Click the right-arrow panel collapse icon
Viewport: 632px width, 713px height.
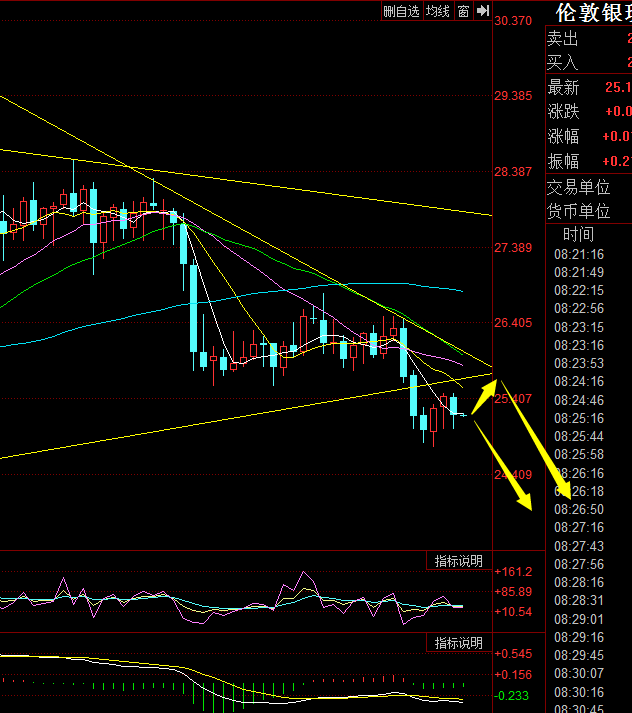[482, 11]
